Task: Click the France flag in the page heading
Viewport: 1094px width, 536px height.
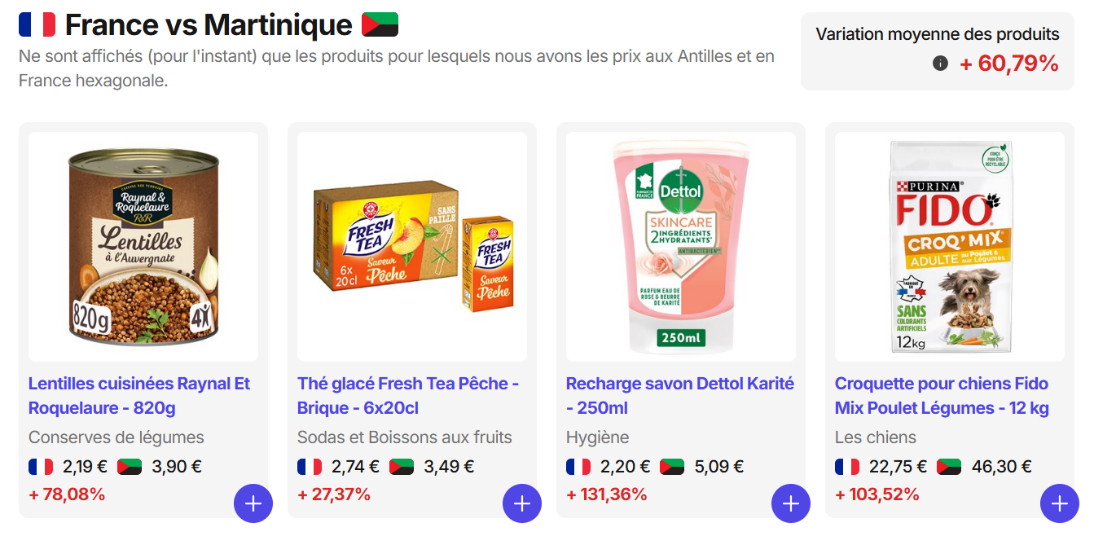Action: pos(37,24)
